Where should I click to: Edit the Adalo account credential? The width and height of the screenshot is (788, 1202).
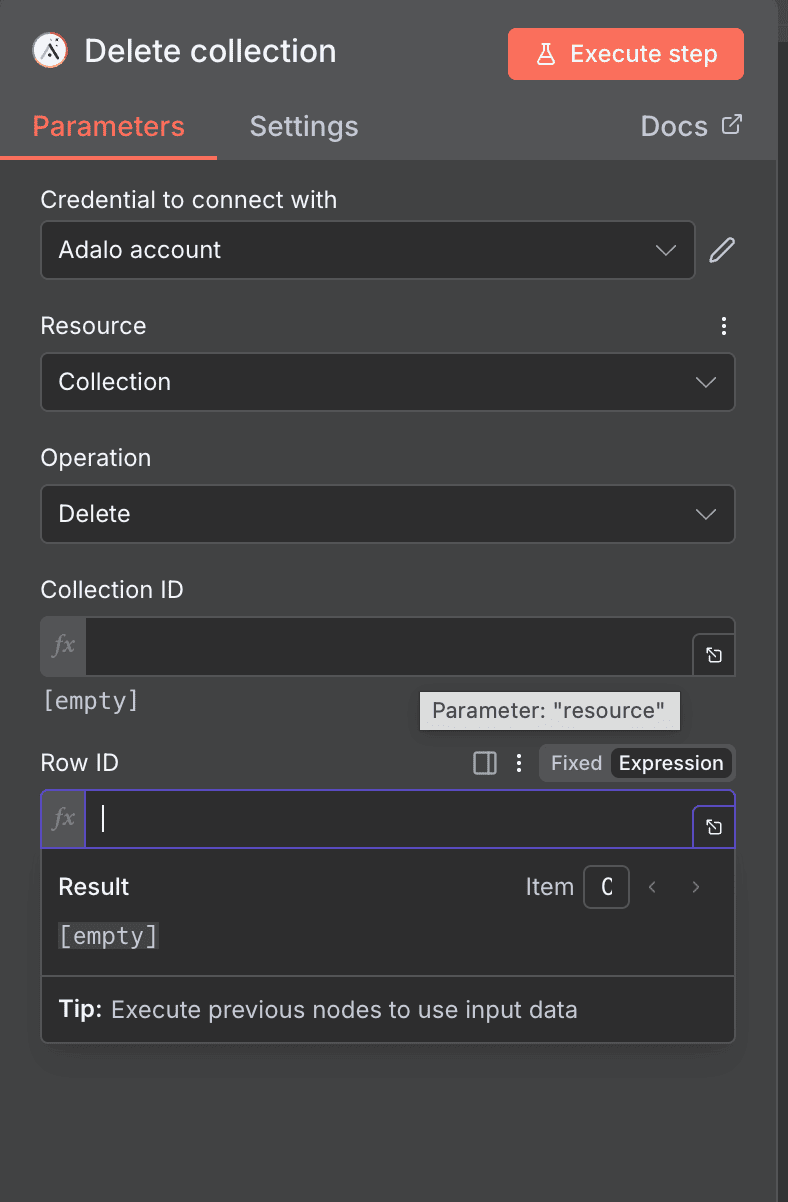tap(722, 249)
